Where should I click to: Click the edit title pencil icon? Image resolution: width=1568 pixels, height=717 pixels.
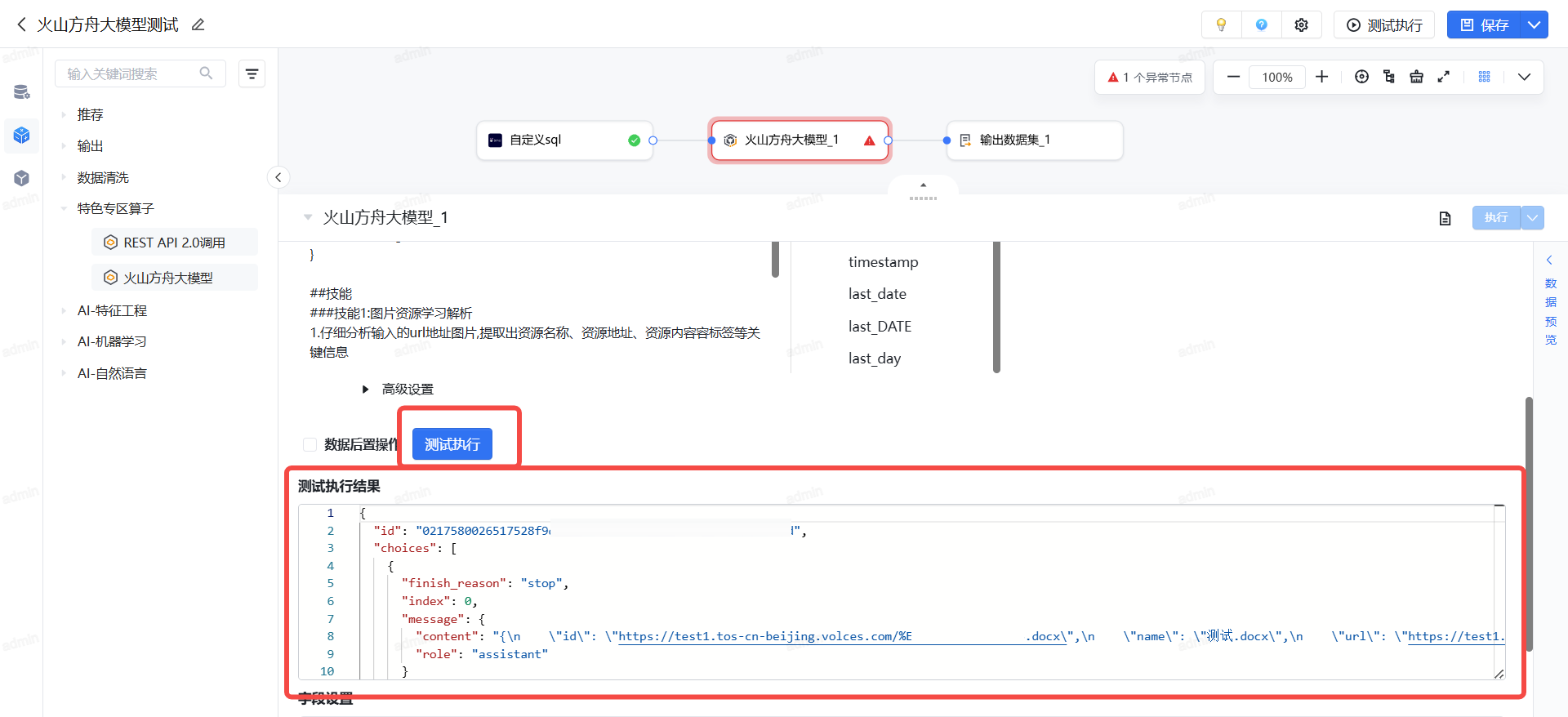point(198,25)
